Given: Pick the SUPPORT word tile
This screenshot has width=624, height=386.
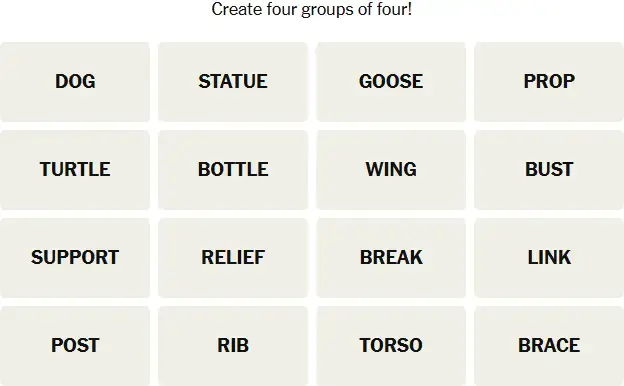Looking at the screenshot, I should (x=75, y=258).
